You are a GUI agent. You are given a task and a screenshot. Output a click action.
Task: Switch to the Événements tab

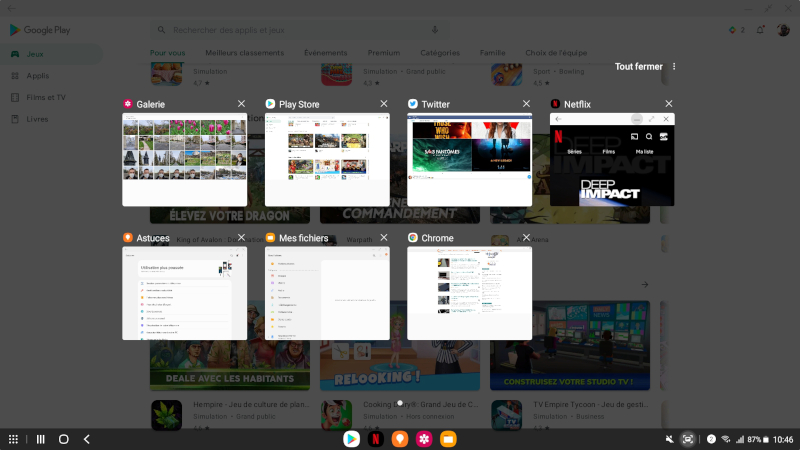(x=326, y=53)
